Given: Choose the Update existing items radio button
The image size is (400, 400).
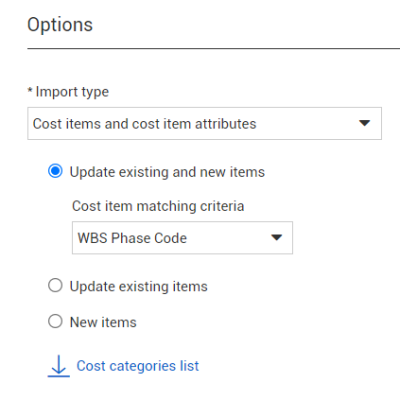Looking at the screenshot, I should (x=55, y=286).
